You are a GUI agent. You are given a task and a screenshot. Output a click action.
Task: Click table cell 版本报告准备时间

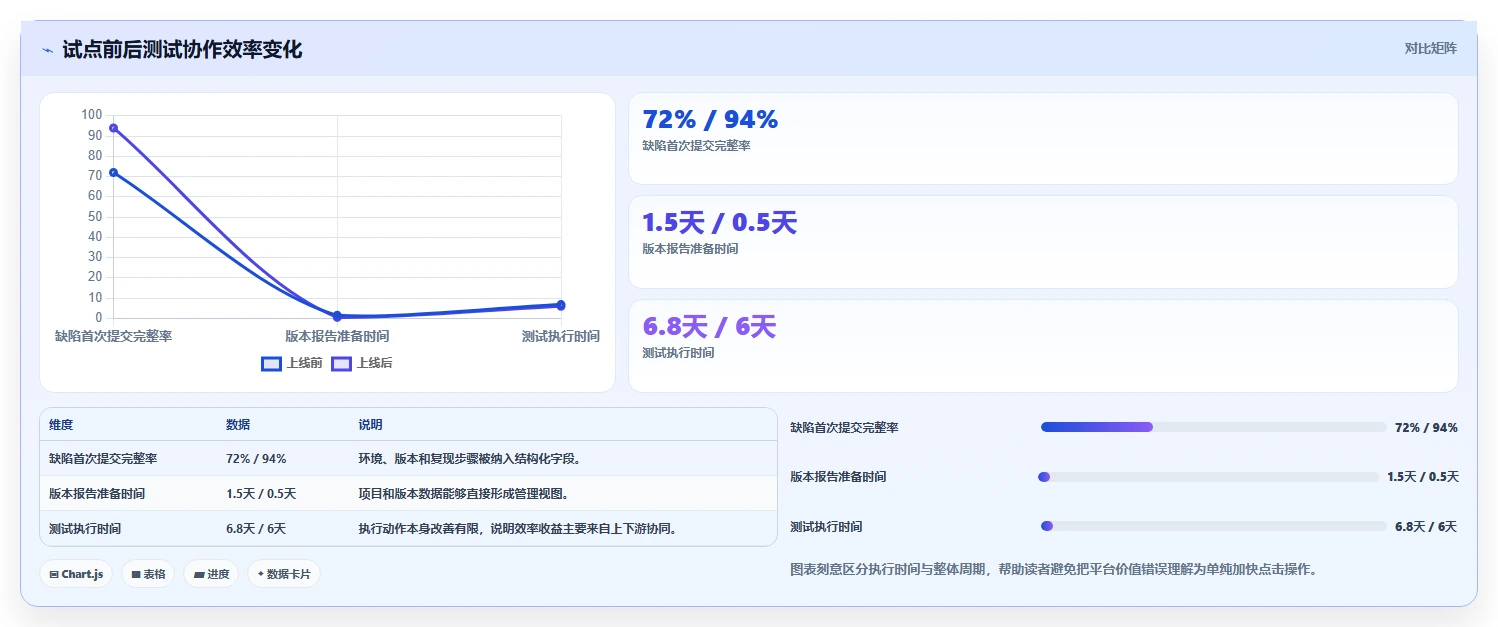(x=97, y=494)
